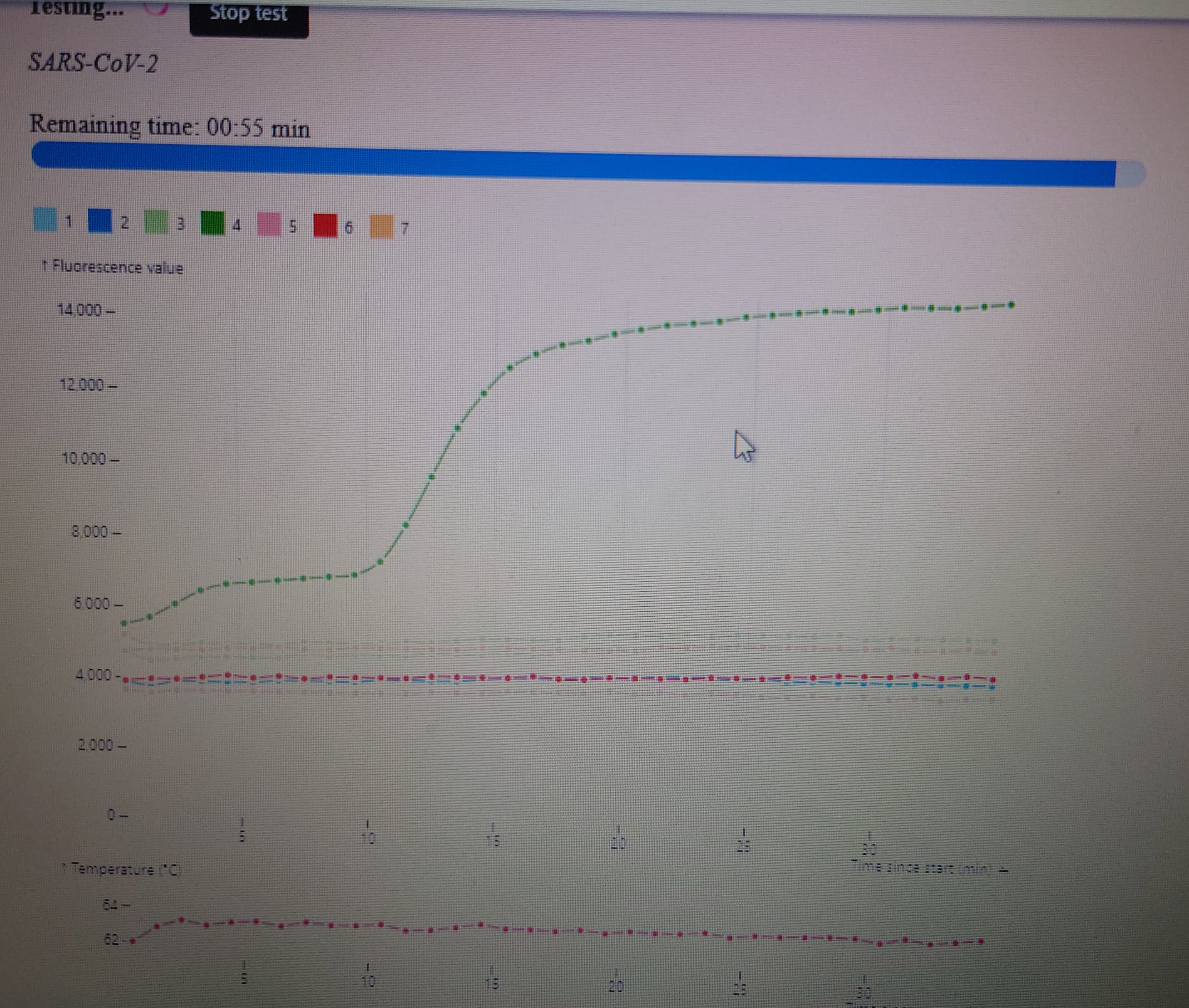Viewport: 1189px width, 1008px height.
Task: Click the 14,000 fluorescence axis tick
Action: [86, 310]
